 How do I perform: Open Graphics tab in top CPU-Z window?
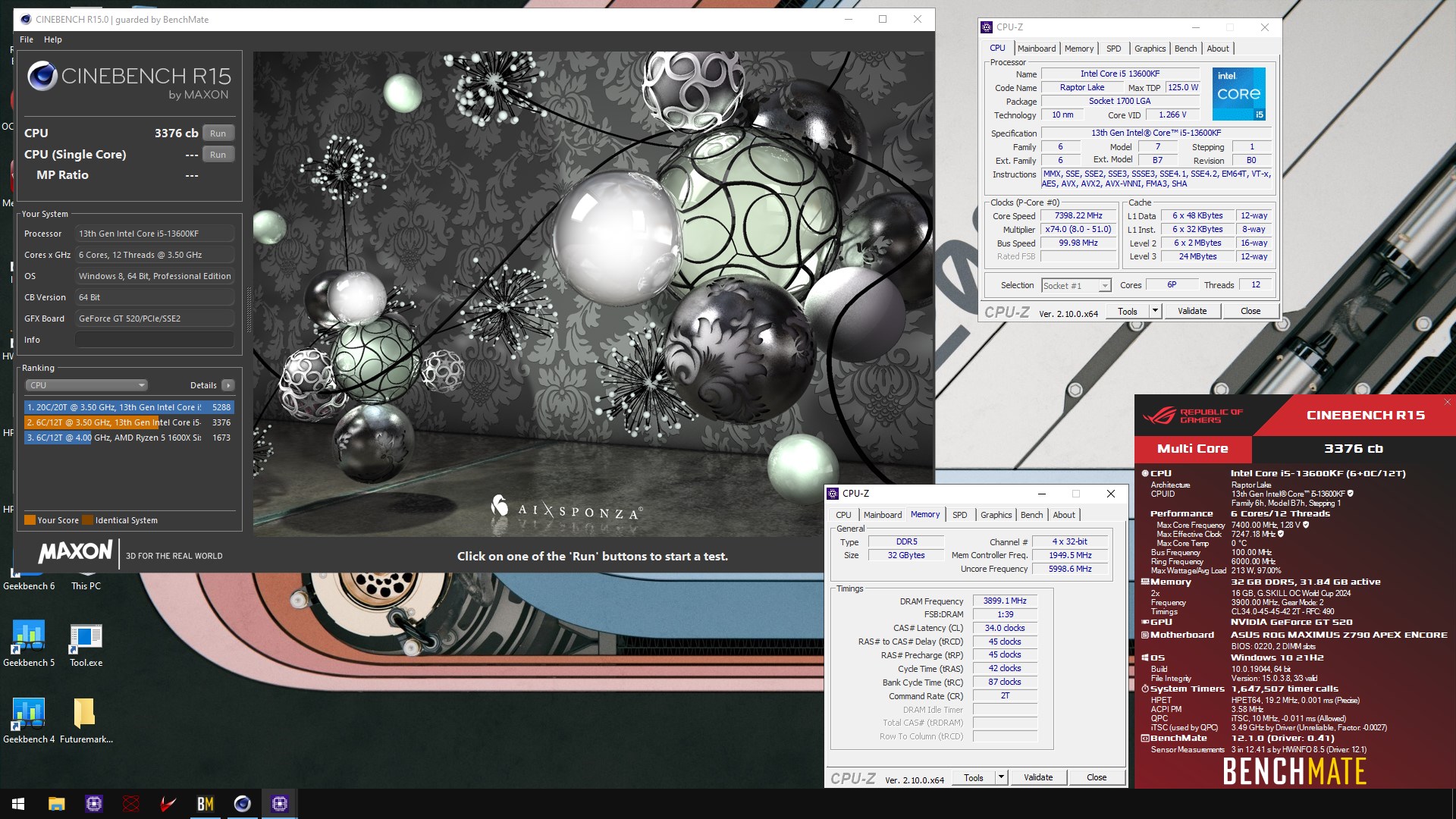pyautogui.click(x=1150, y=49)
